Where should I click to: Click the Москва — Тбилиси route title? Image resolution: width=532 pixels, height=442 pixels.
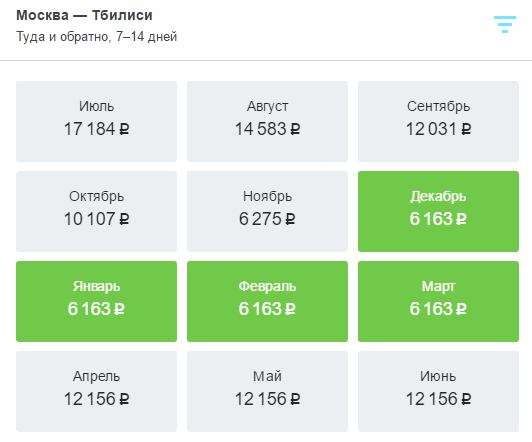[84, 15]
